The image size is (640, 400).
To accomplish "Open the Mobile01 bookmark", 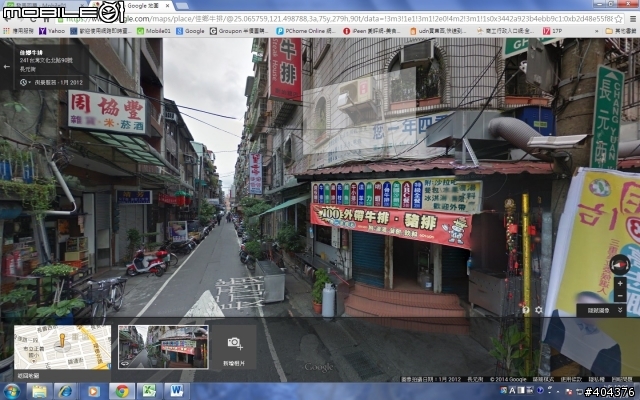I will tap(153, 31).
